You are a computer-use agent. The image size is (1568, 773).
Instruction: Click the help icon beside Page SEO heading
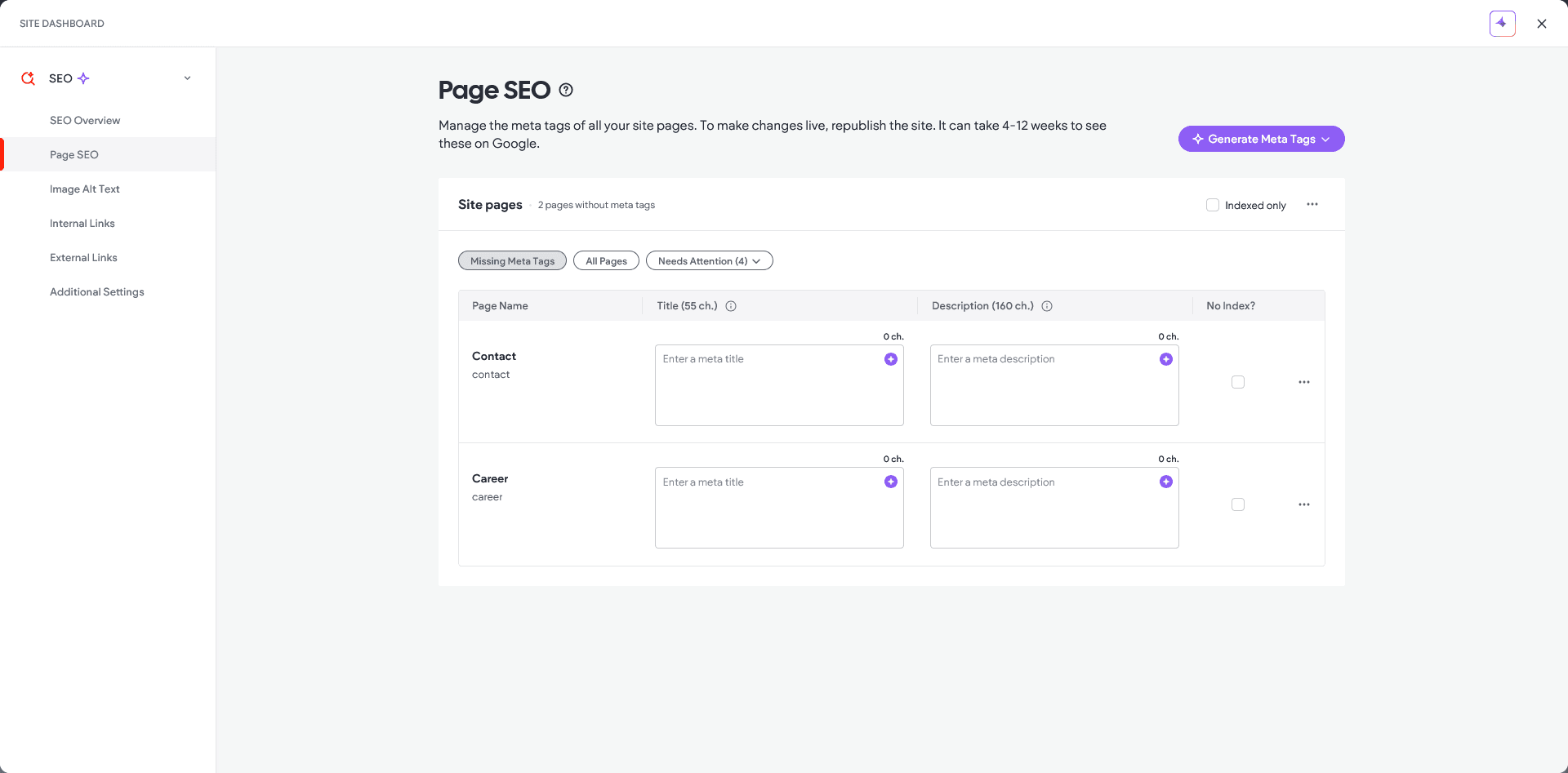[566, 91]
